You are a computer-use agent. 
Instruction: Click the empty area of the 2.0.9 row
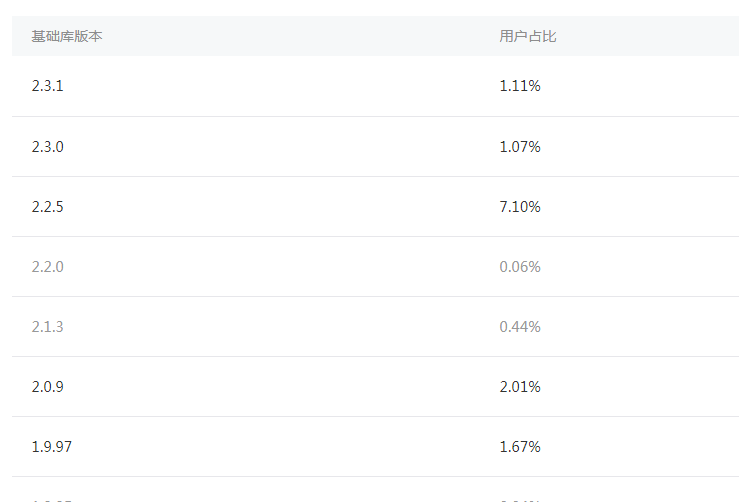tap(283, 387)
